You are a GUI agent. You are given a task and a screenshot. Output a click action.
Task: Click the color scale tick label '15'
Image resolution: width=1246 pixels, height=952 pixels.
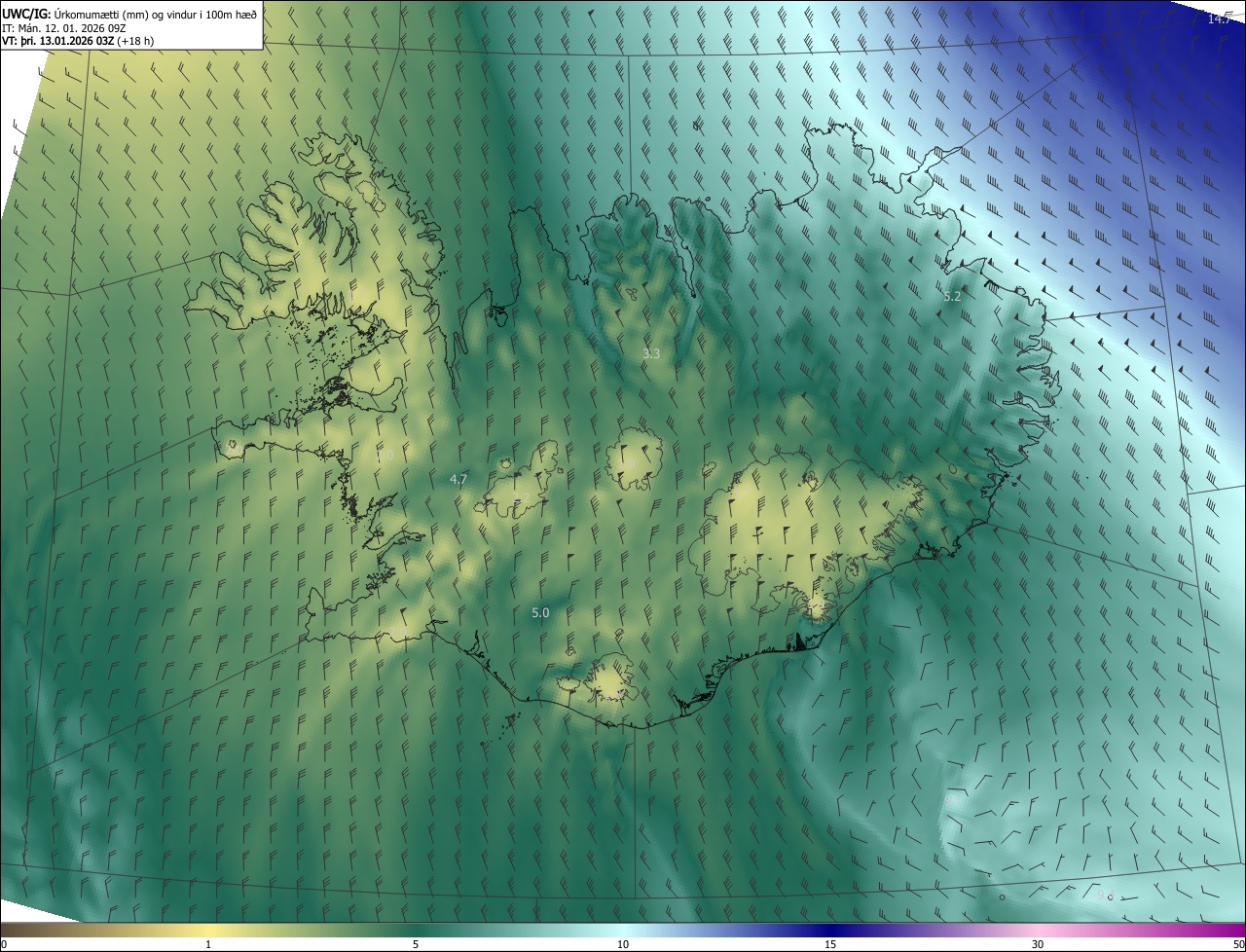click(830, 944)
